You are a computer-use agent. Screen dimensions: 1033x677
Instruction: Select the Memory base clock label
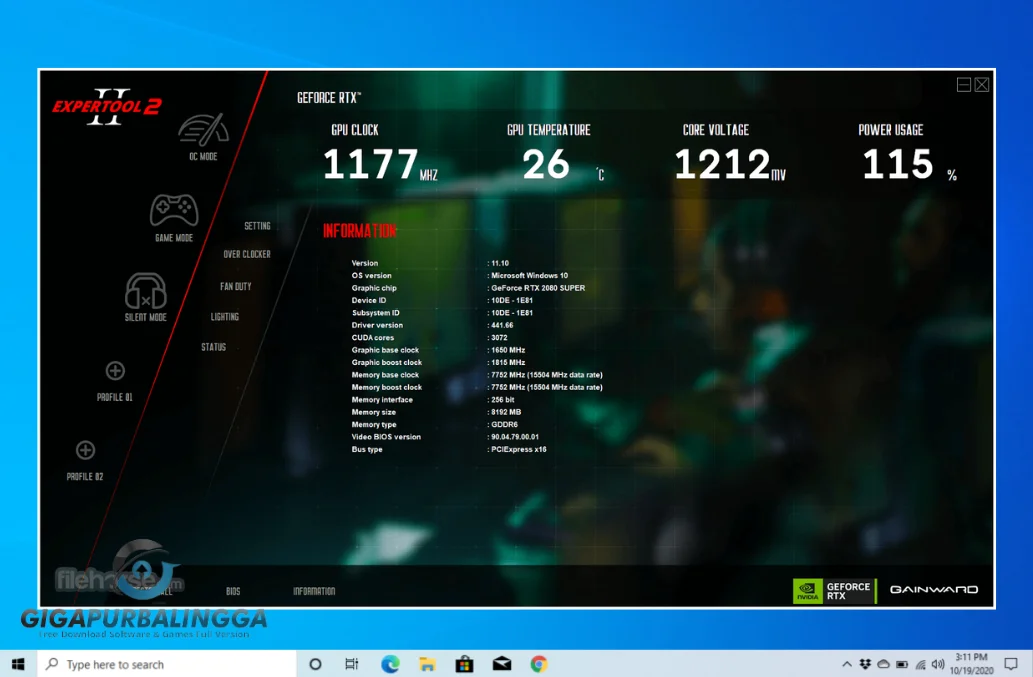385,375
